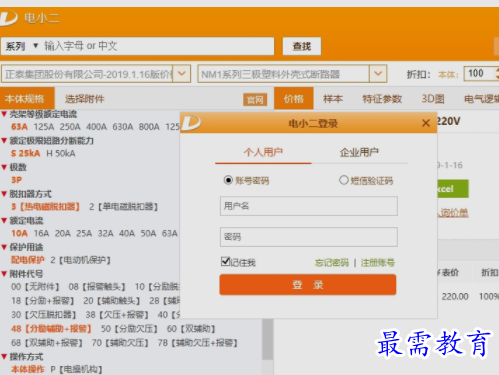499x375 pixels.
Task: Open the 选择附件 tab
Action: 85,99
